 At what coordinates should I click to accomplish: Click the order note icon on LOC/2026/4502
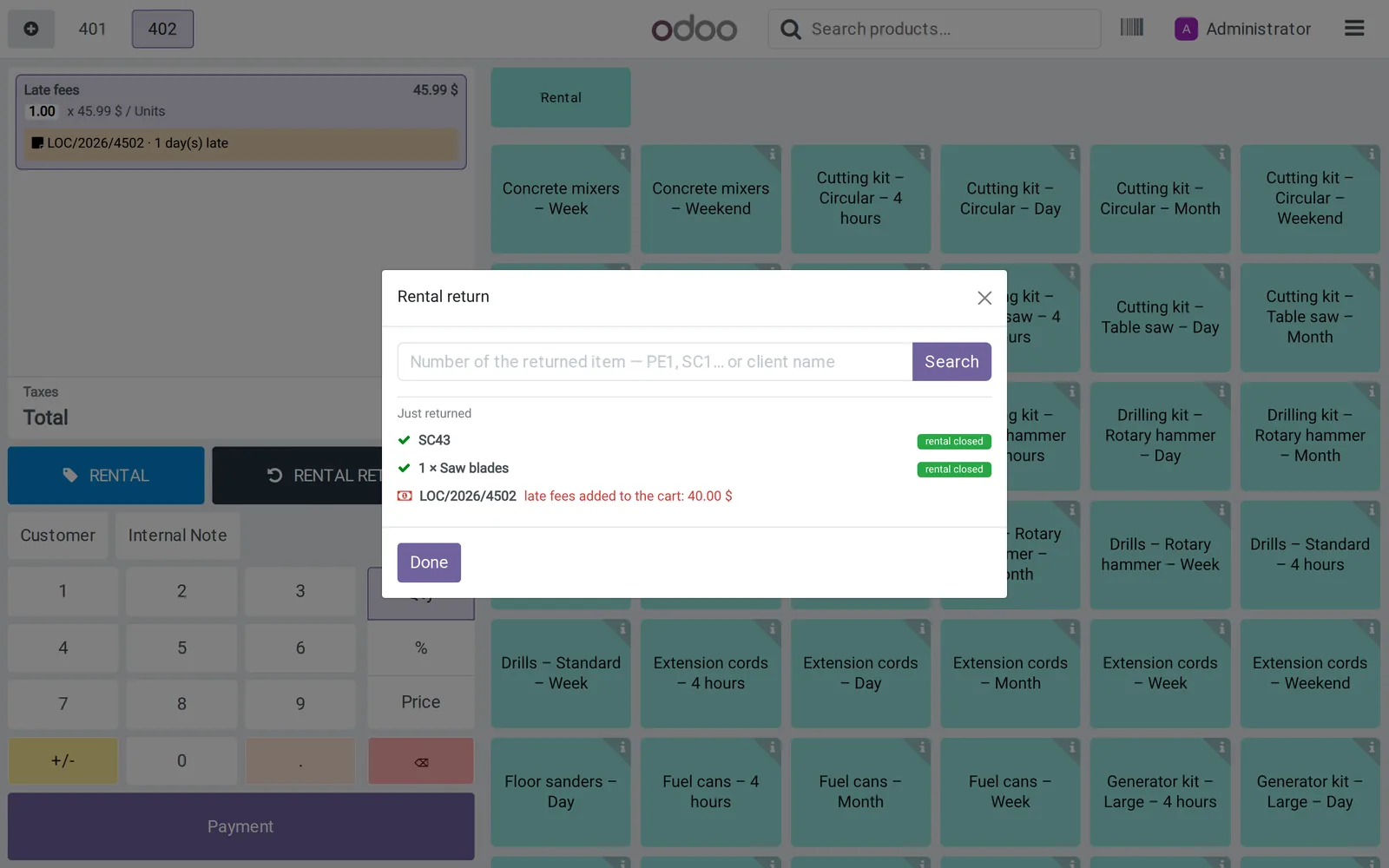click(x=37, y=143)
